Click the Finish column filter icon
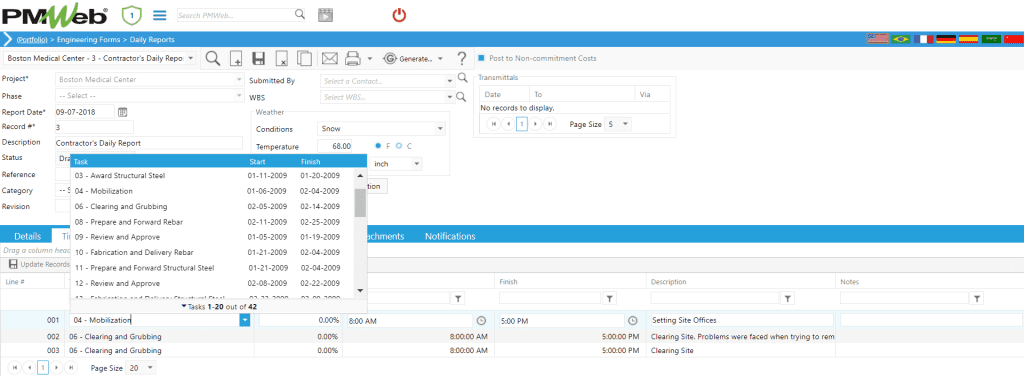 coord(609,298)
